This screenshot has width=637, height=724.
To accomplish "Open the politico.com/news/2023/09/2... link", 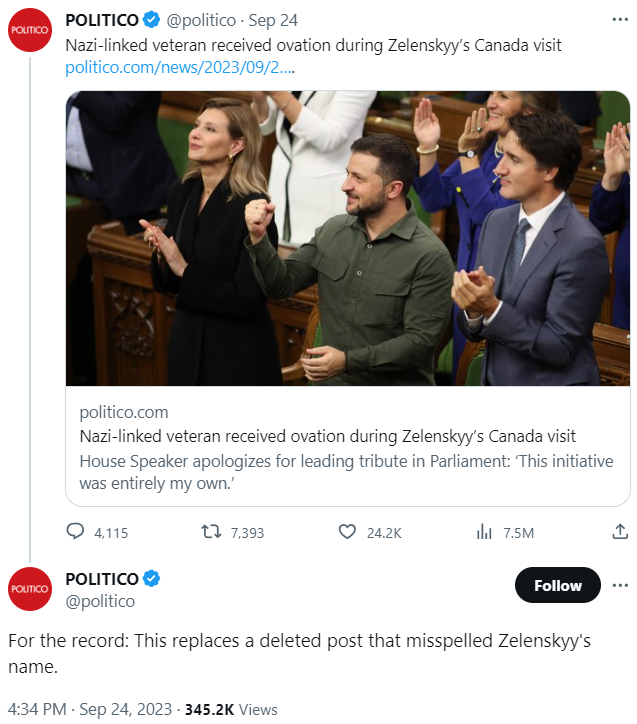I will [179, 68].
